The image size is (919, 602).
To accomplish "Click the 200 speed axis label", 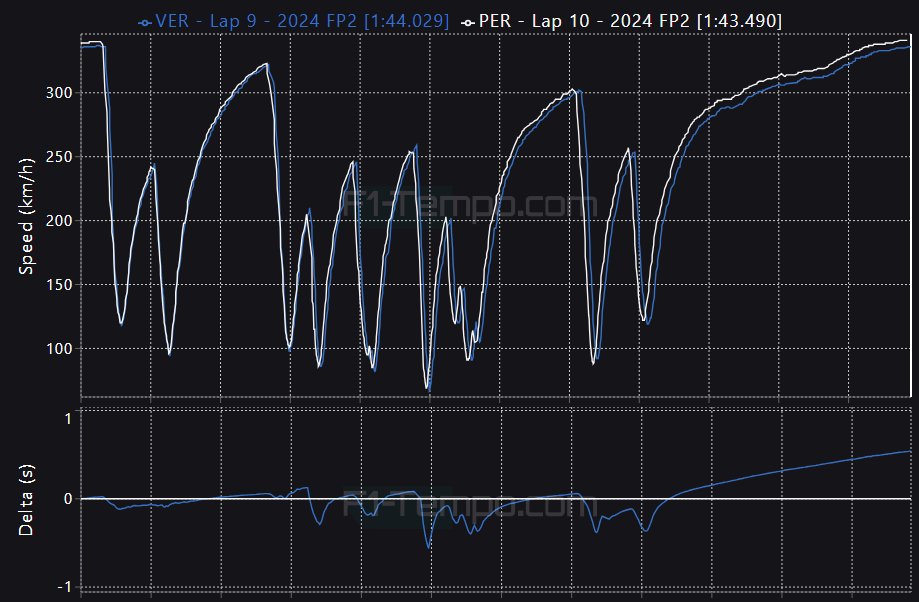I will tap(59, 220).
